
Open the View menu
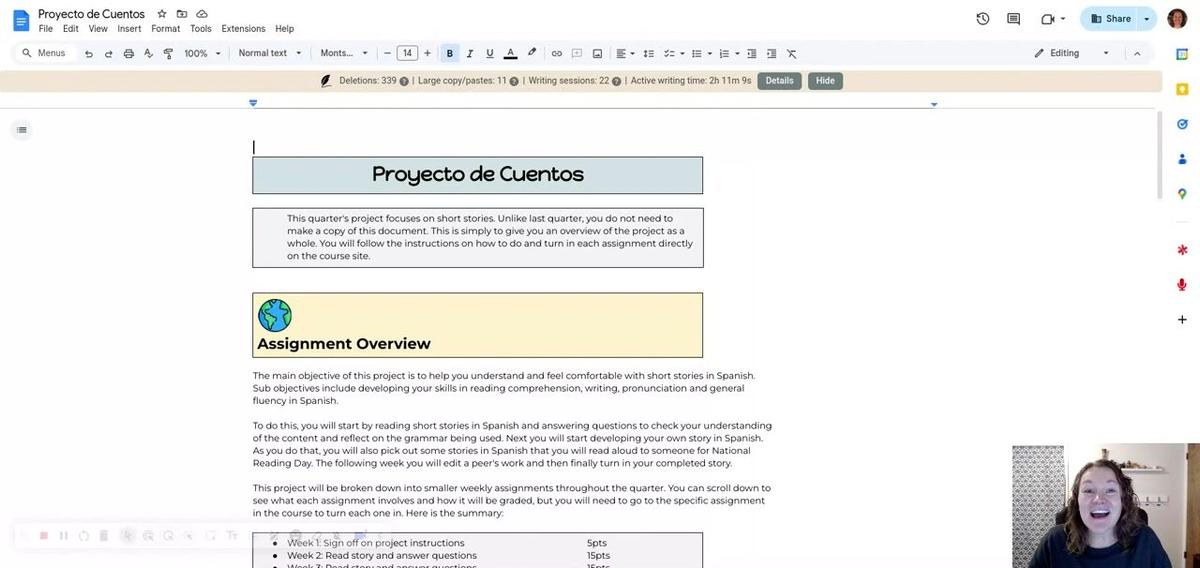98,29
